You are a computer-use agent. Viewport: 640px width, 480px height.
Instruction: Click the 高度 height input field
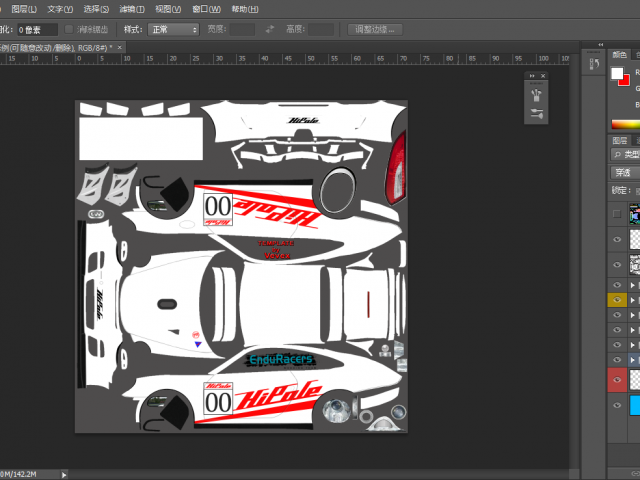pos(321,29)
